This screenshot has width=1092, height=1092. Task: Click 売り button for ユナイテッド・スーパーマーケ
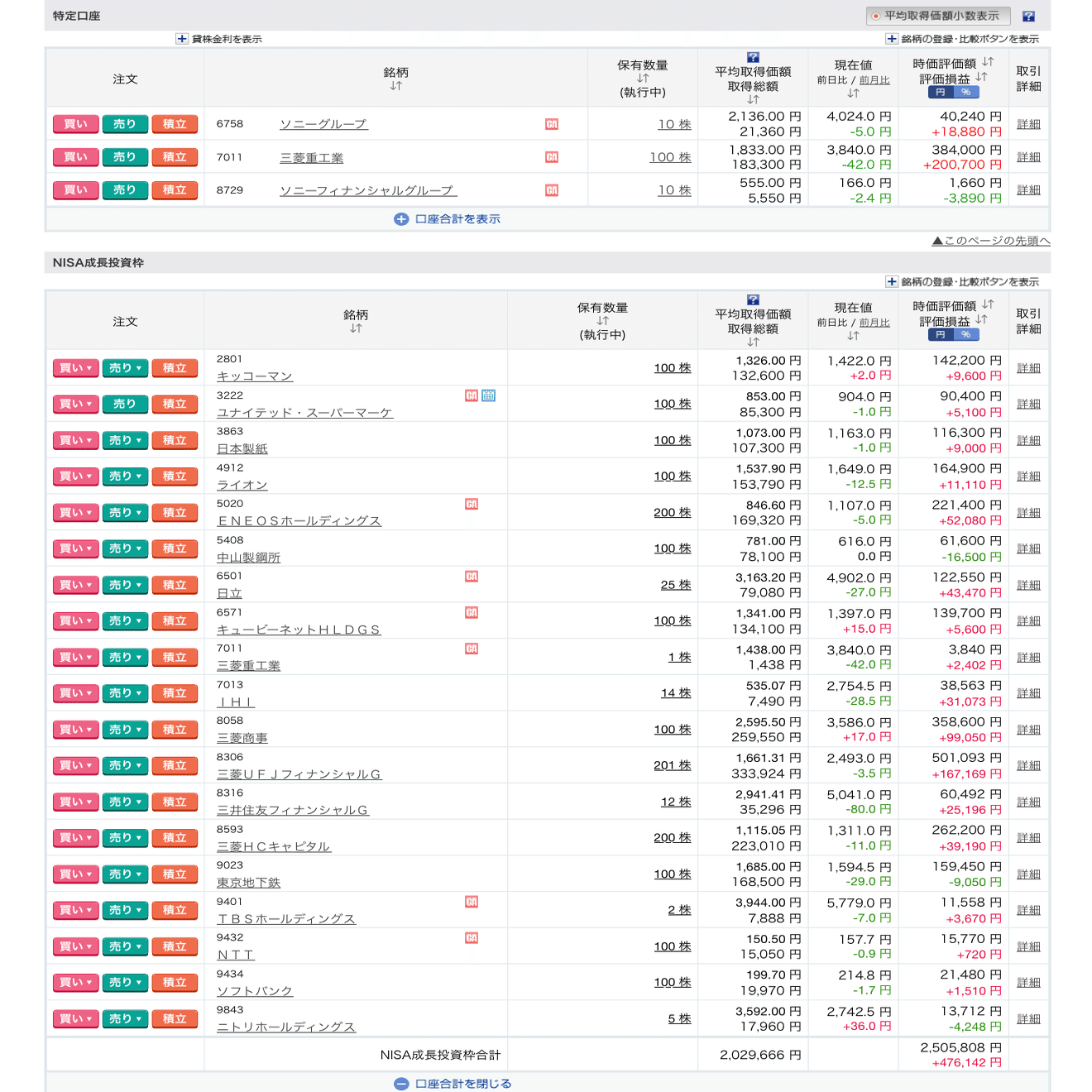click(125, 404)
